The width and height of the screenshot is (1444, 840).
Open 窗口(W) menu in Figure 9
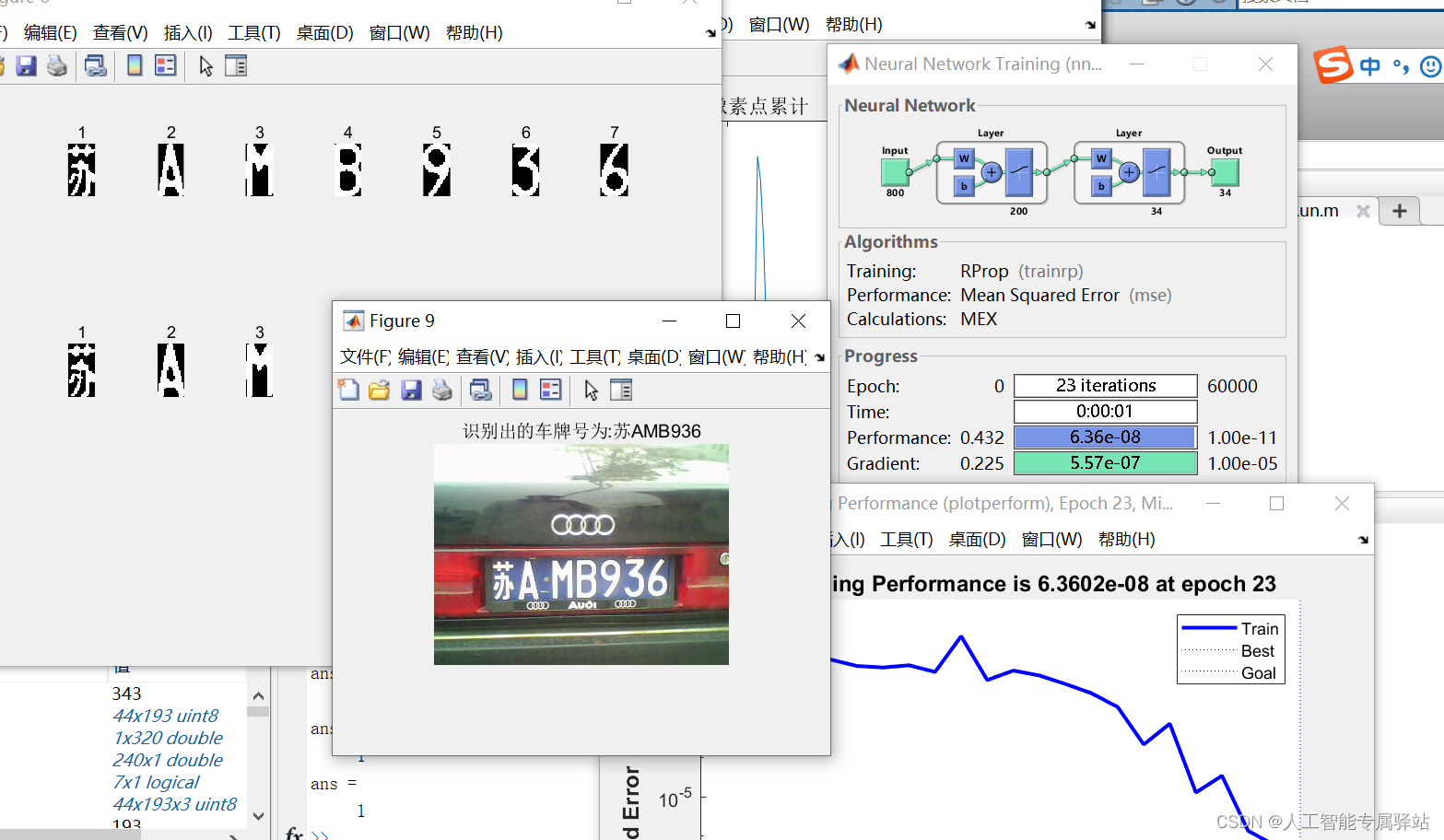point(716,356)
